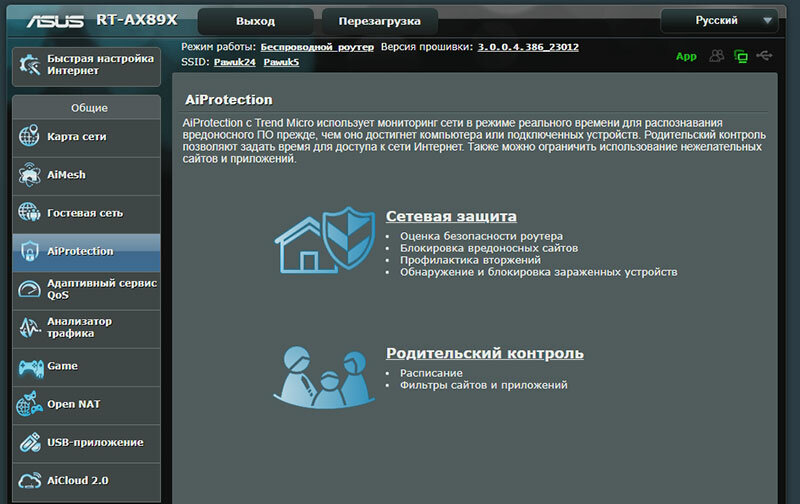The height and width of the screenshot is (504, 800).
Task: Open Game menu item
Action: click(86, 367)
